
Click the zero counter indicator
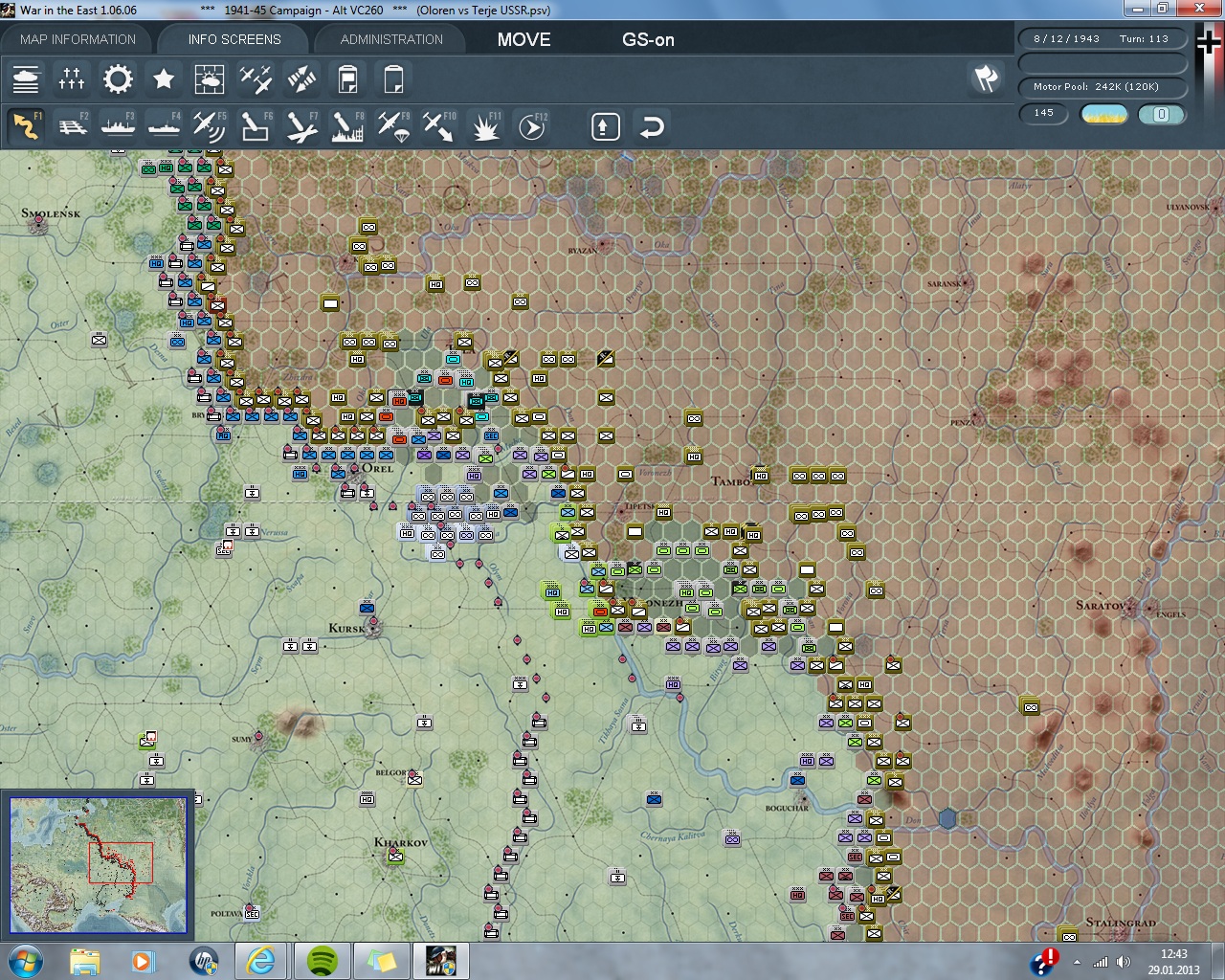point(1161,115)
